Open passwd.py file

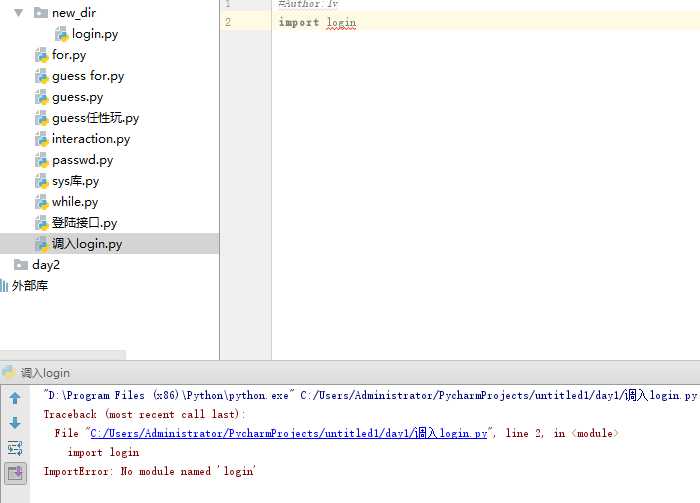click(82, 160)
